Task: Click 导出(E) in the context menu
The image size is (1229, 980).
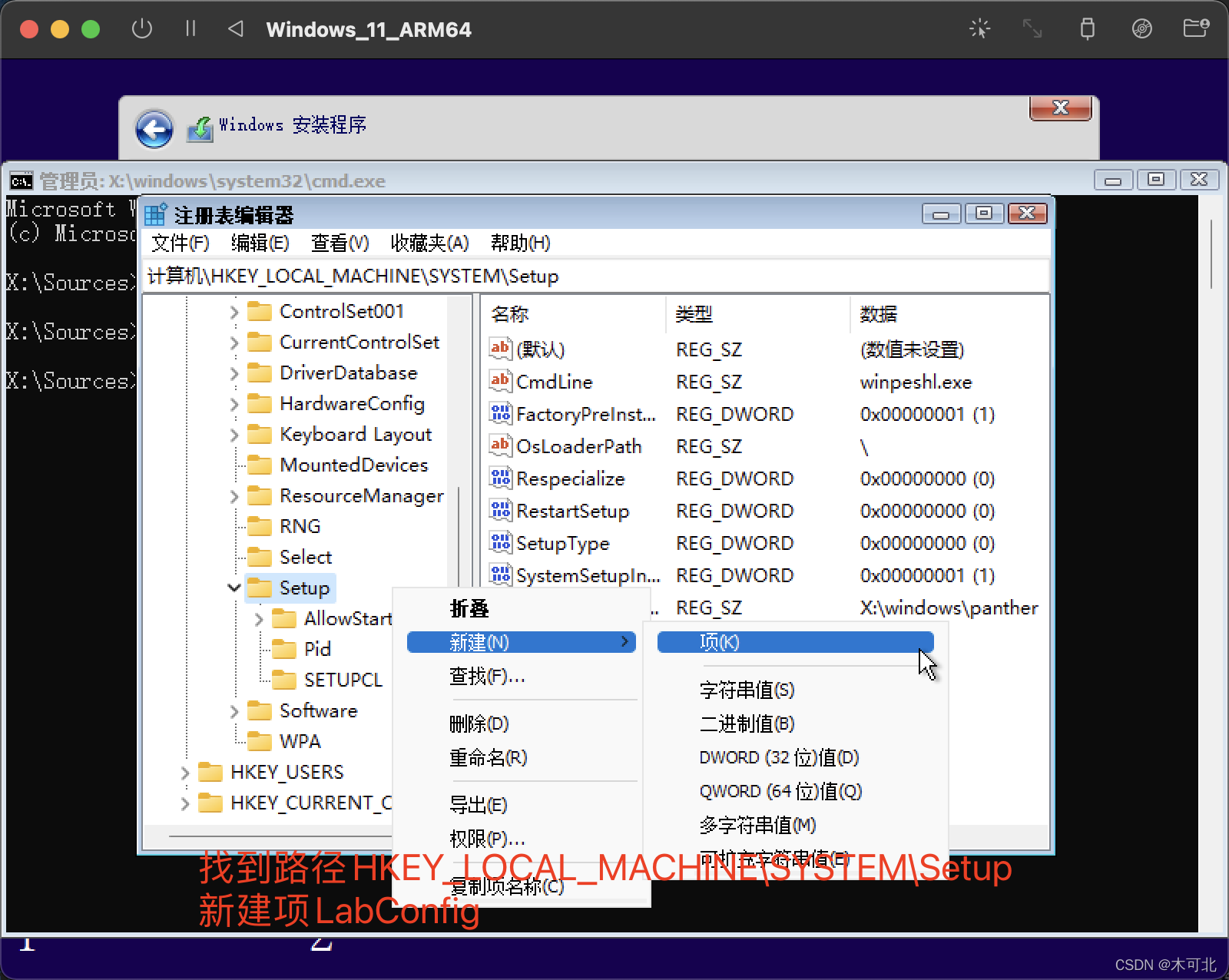Action: 479,805
